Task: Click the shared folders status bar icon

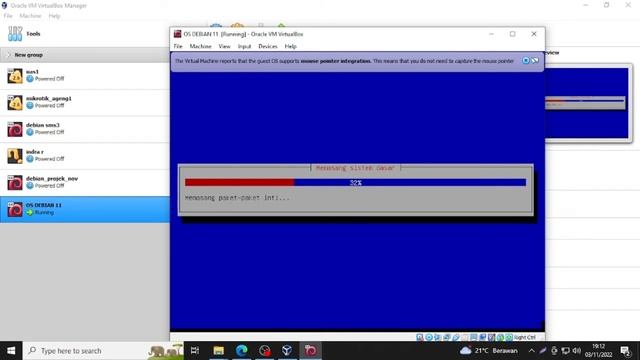Action: pyautogui.click(x=465, y=337)
